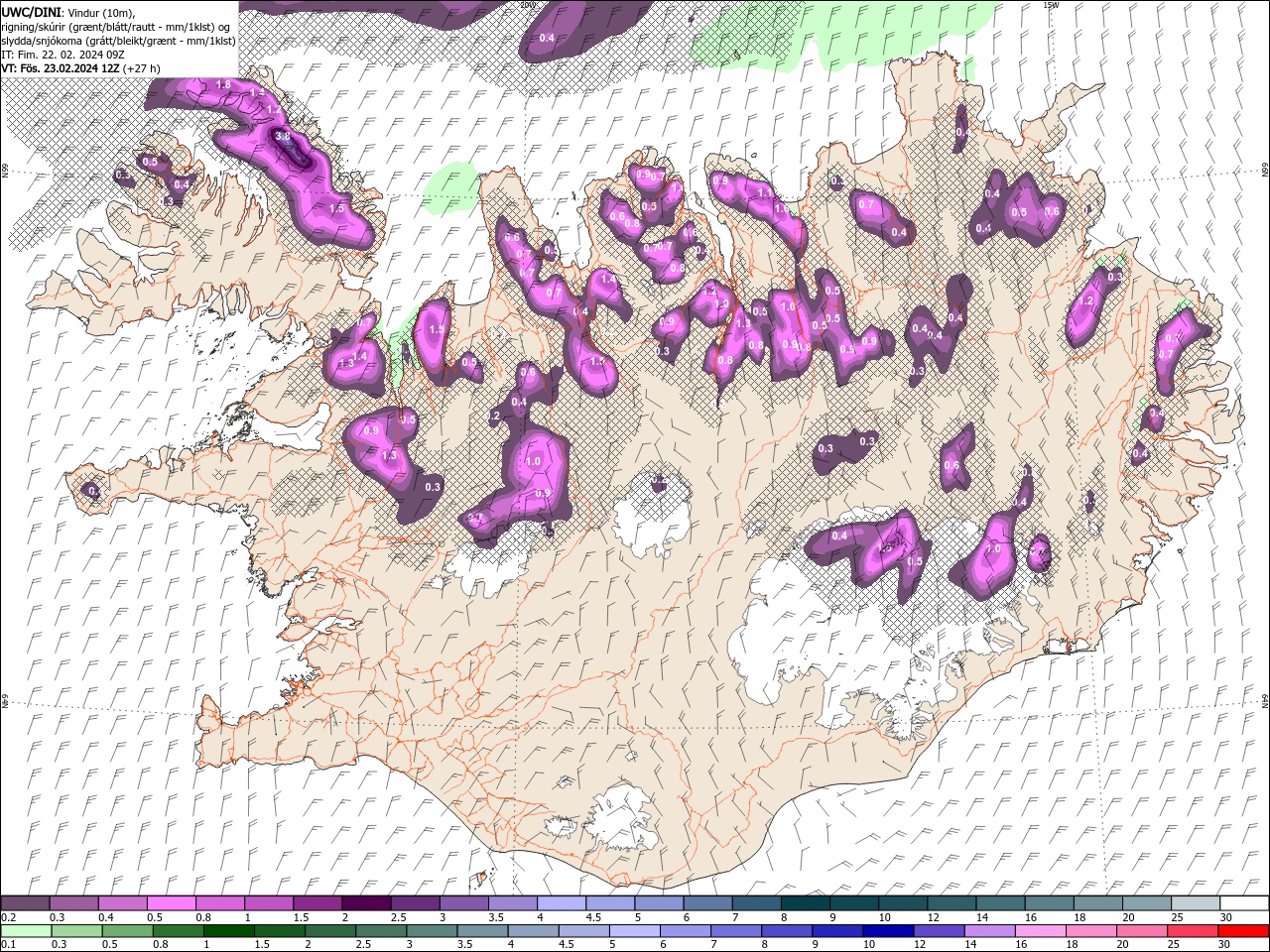Click the 1.8 snowfall value in the northwest

(x=223, y=85)
